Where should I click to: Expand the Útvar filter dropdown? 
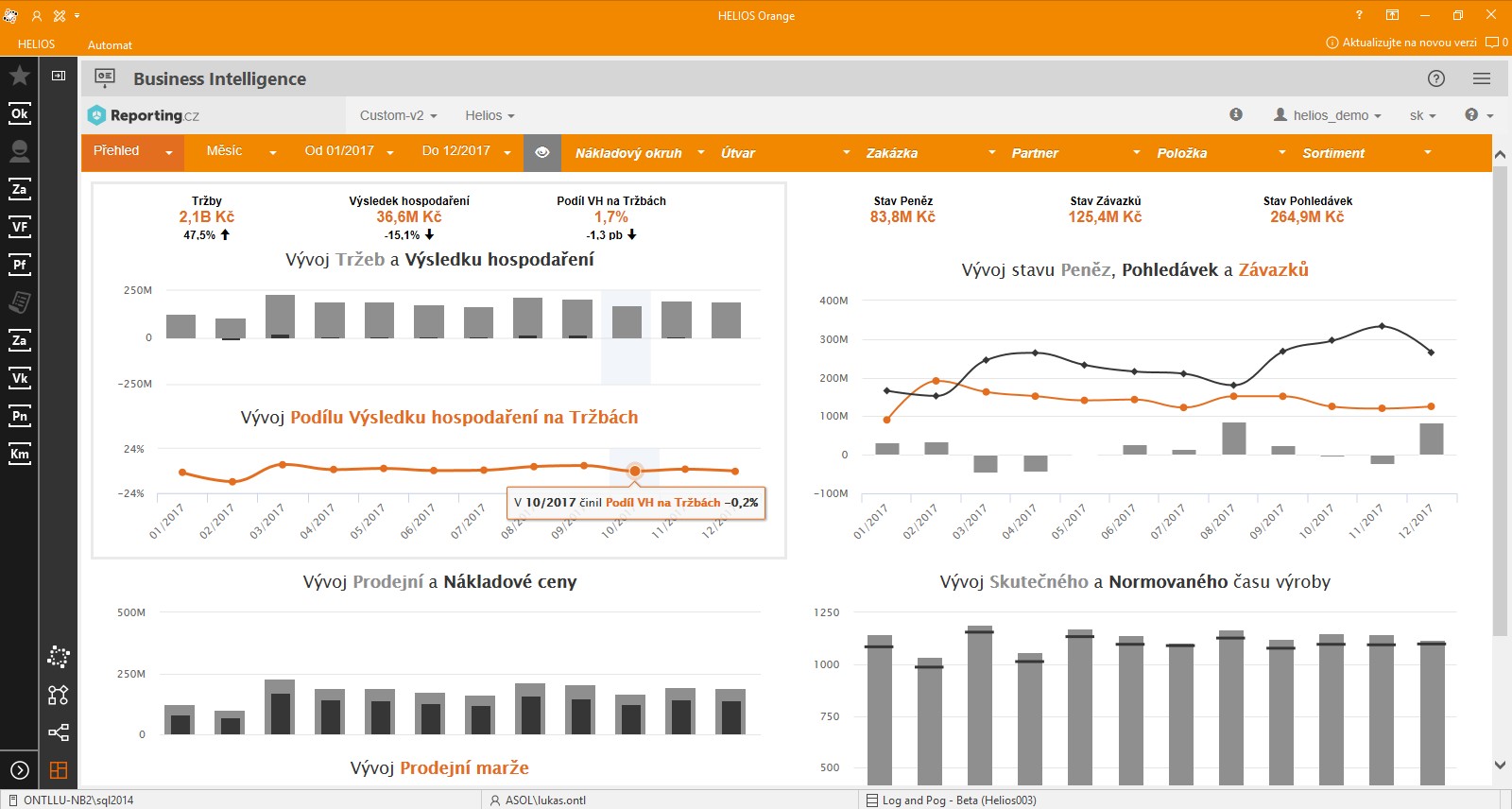coord(785,153)
